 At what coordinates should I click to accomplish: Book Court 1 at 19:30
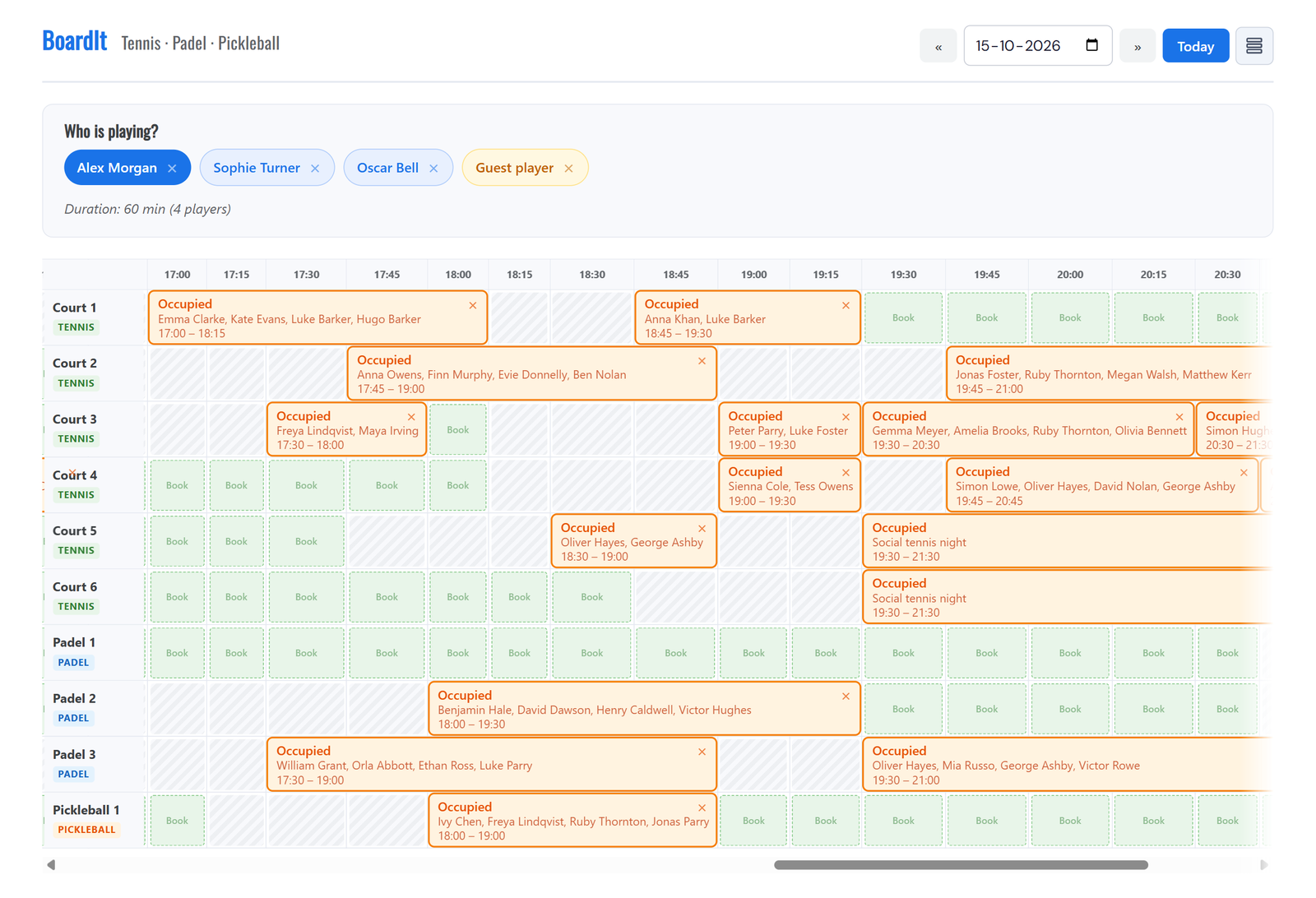(x=903, y=317)
